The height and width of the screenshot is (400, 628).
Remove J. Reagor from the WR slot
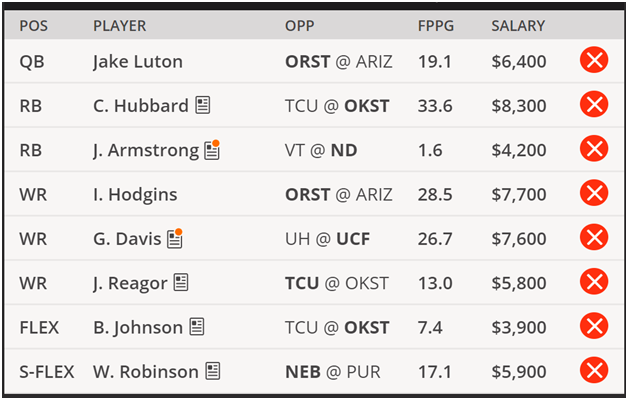click(594, 282)
